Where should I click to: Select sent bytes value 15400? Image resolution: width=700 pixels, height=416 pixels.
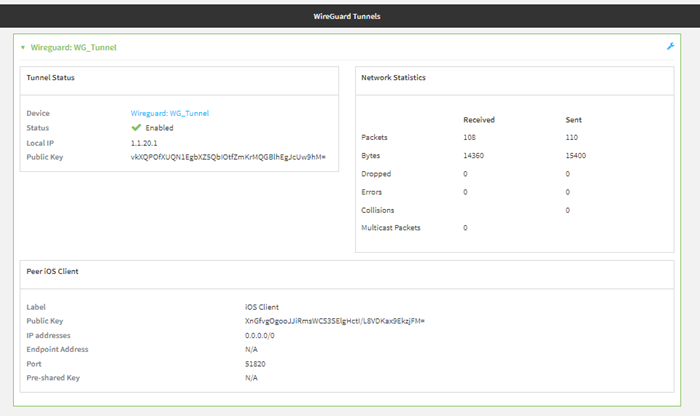pyautogui.click(x=575, y=156)
